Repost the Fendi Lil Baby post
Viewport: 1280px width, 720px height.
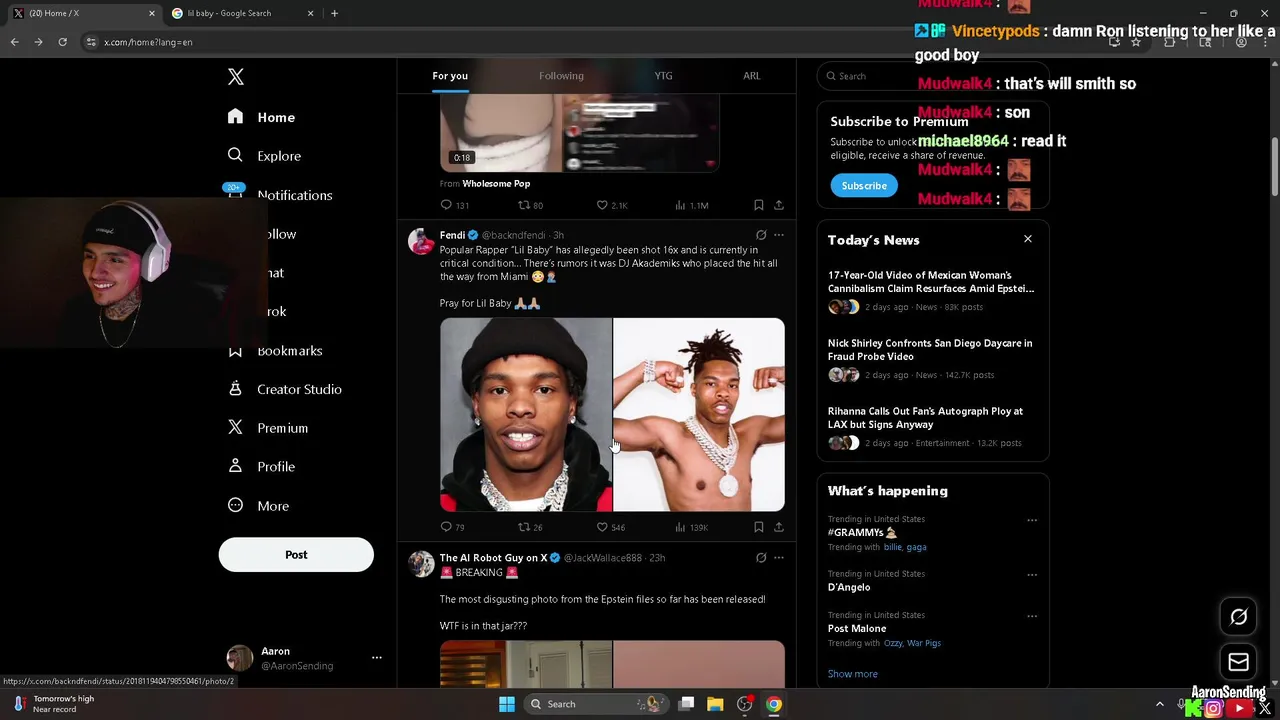coord(523,527)
